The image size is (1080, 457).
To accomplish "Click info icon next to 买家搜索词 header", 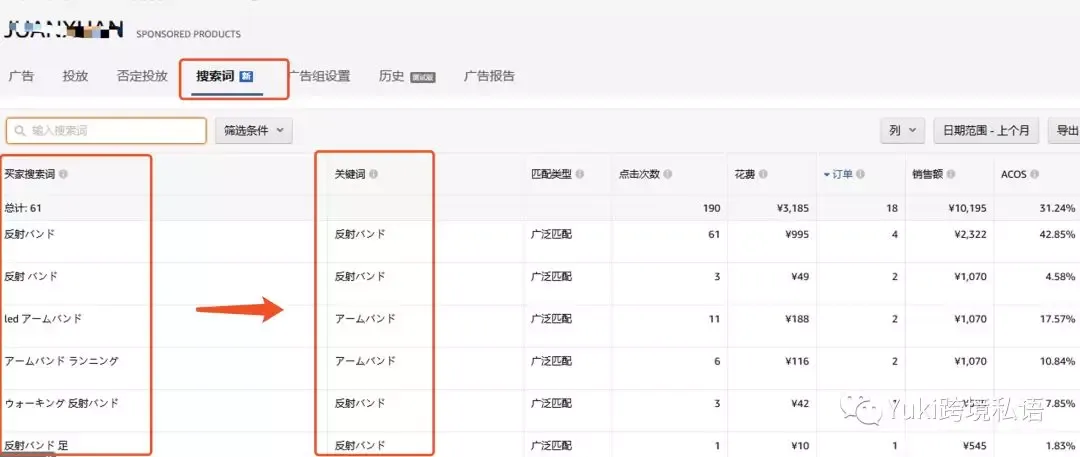I will point(63,174).
